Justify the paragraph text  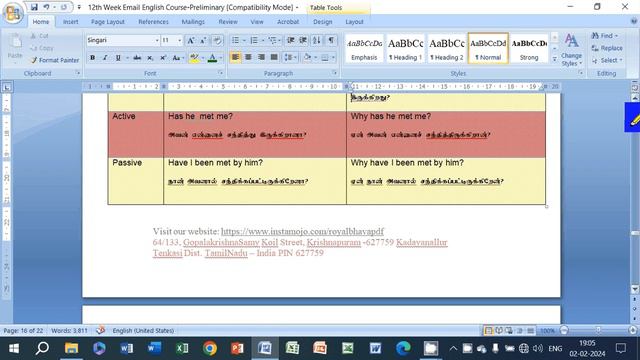tap(274, 58)
